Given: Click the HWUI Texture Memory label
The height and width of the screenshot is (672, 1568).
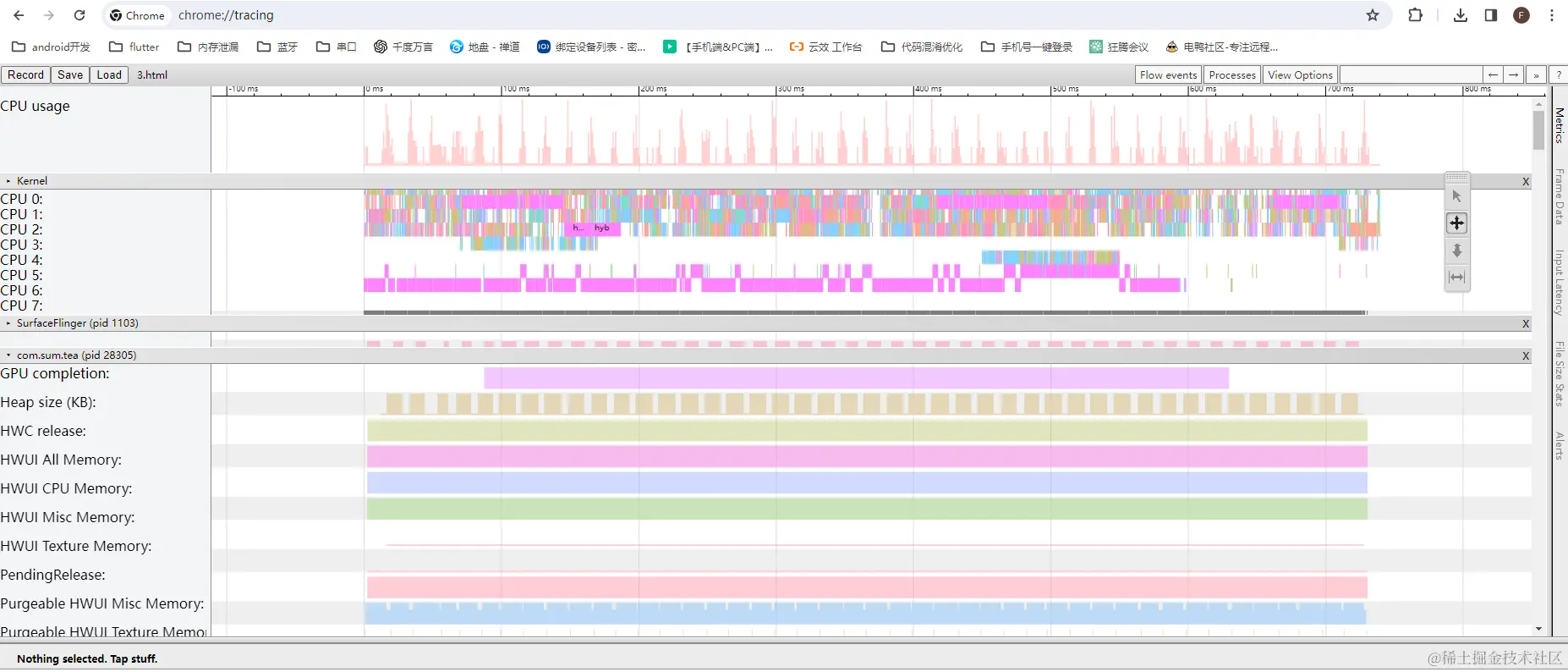Looking at the screenshot, I should click(76, 547).
